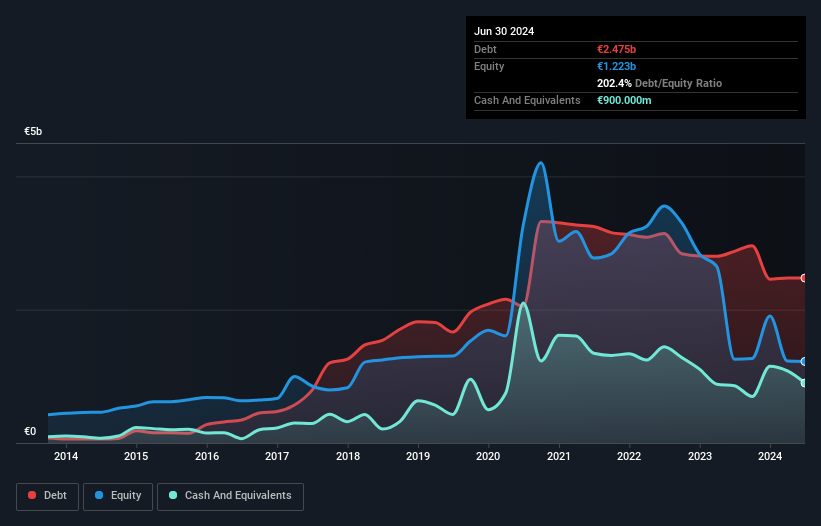
Task: Click the red Debt legend dot
Action: (32, 495)
